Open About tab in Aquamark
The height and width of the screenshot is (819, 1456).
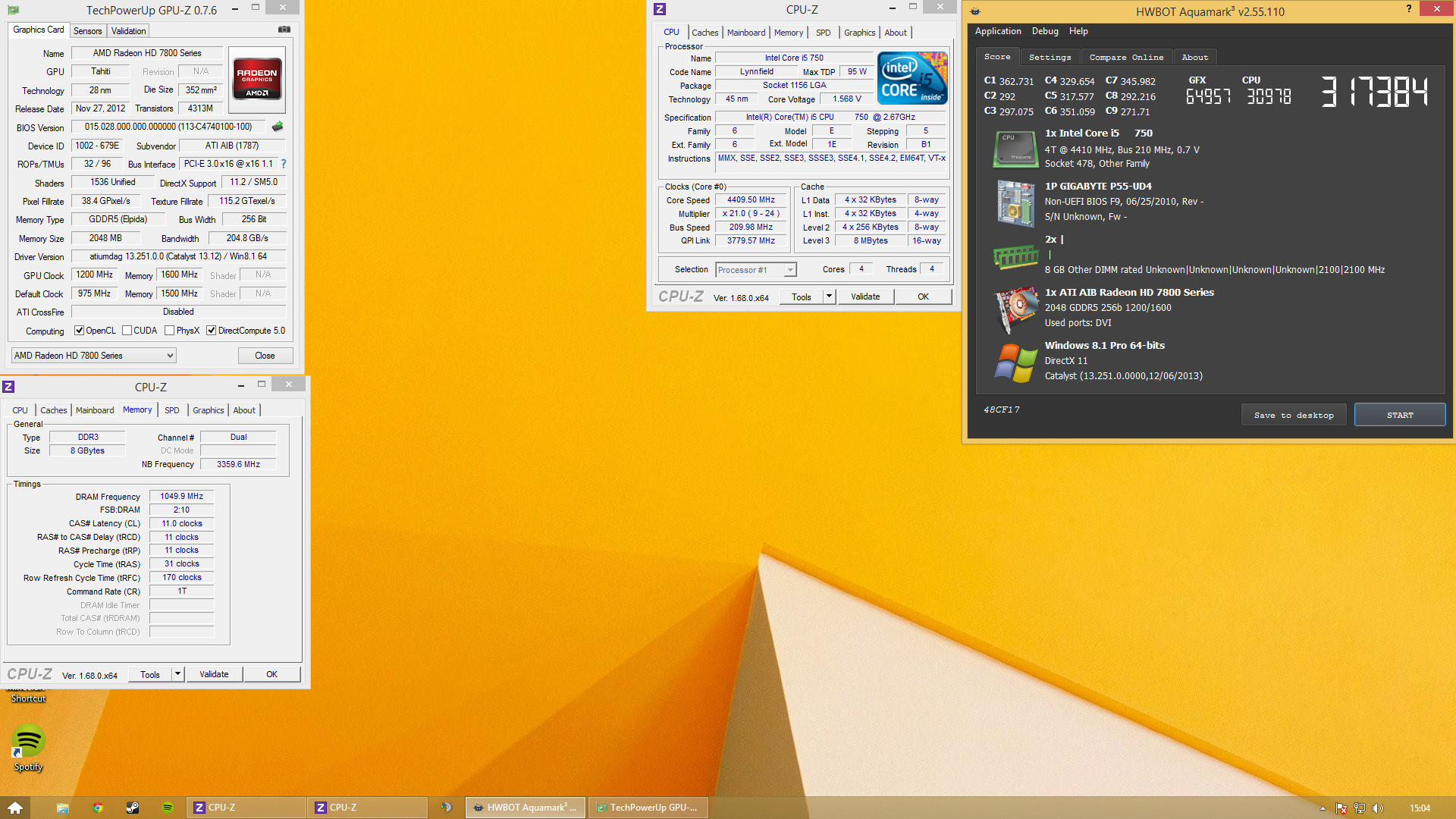point(1194,58)
